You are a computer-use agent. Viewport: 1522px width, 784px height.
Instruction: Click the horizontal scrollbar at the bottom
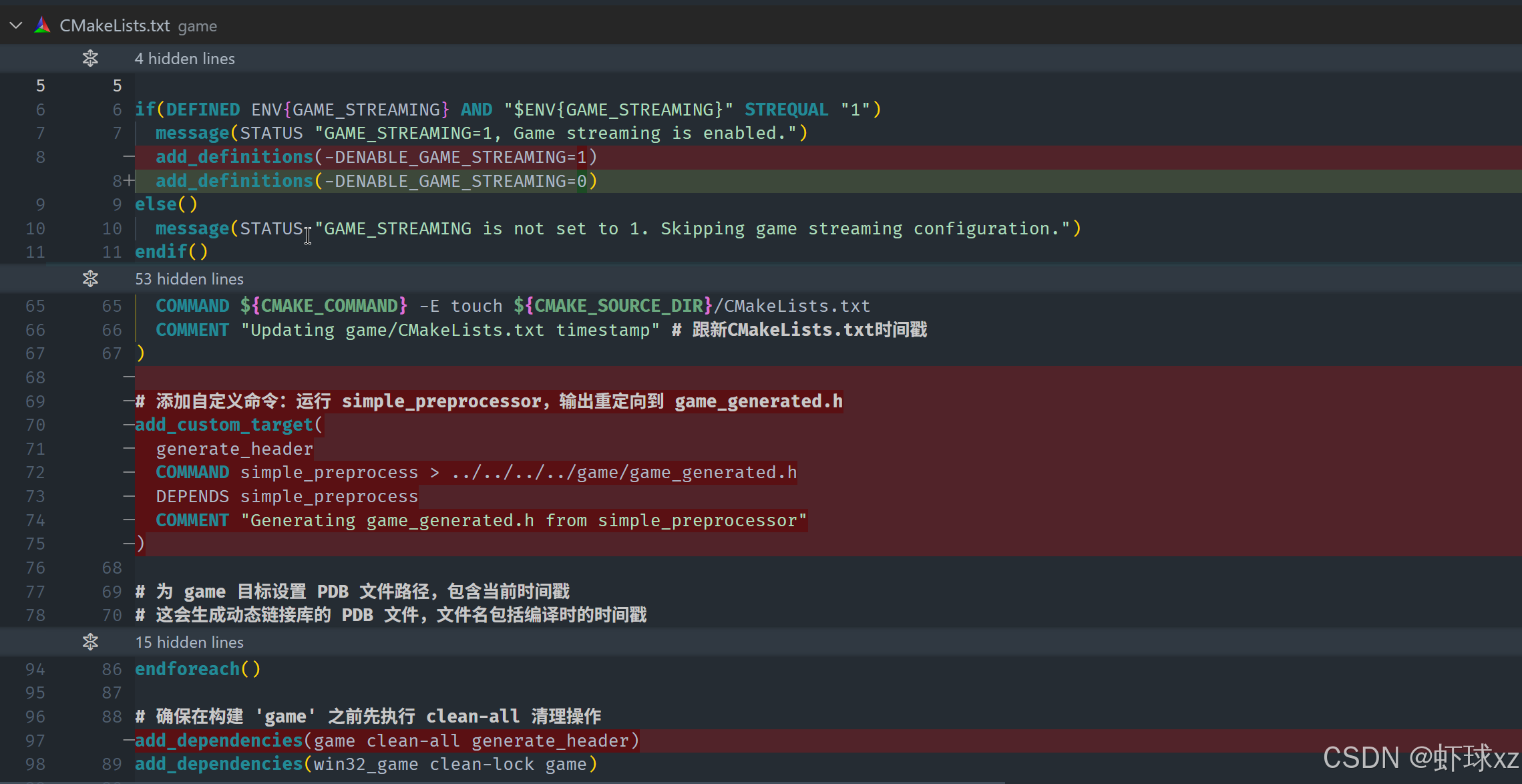point(501,781)
